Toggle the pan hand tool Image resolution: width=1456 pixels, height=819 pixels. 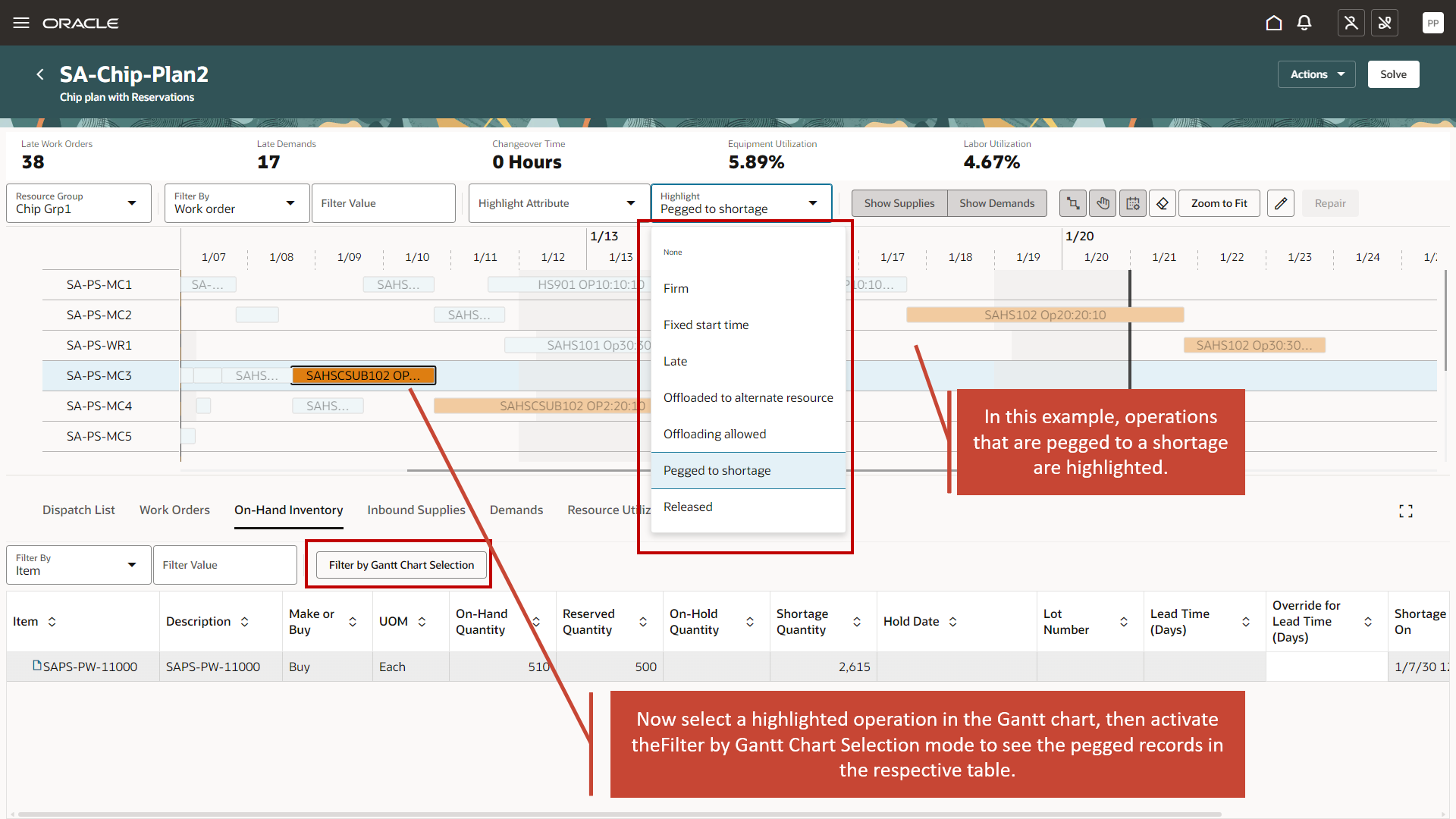pos(1103,203)
